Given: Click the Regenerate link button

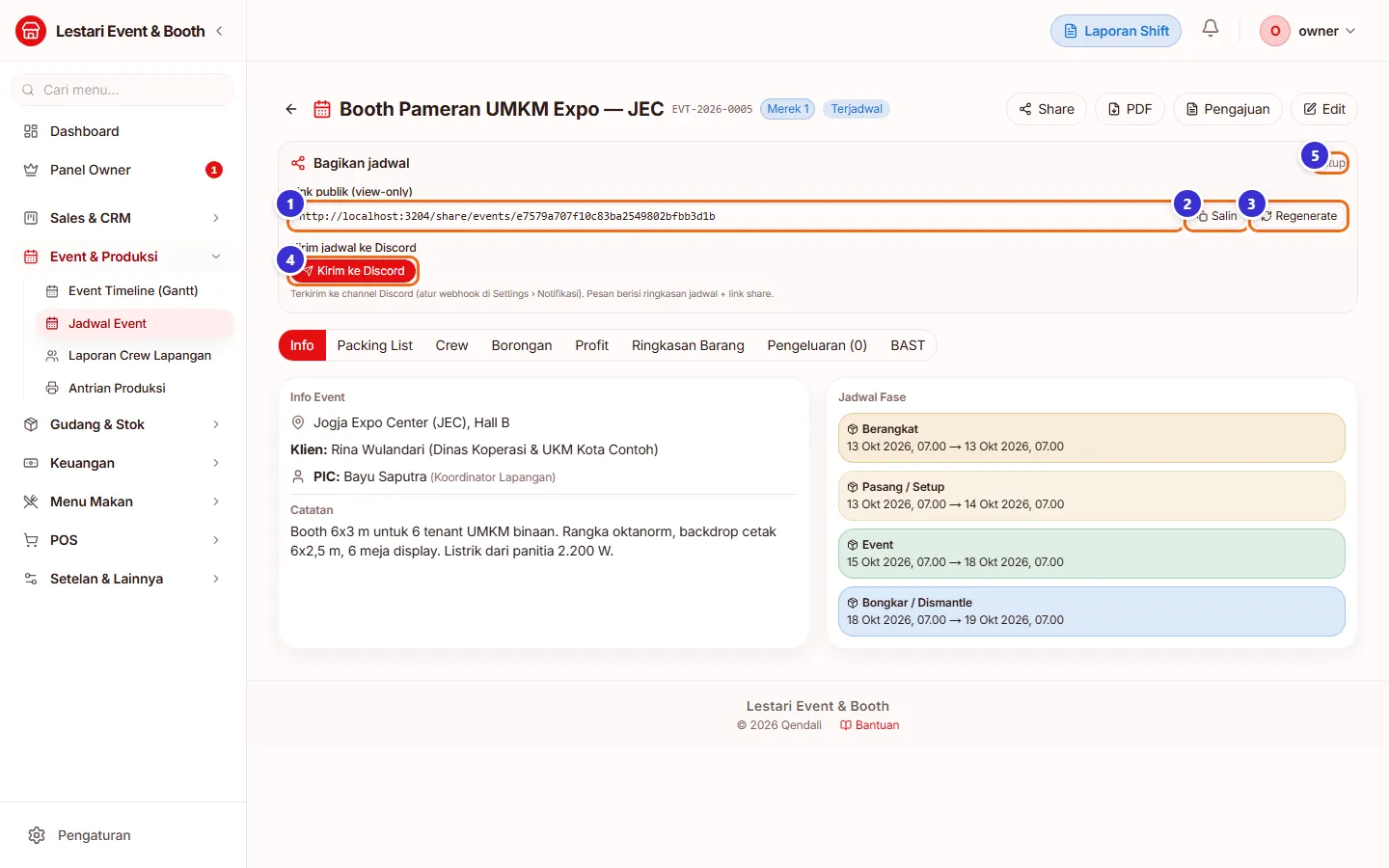Looking at the screenshot, I should (1299, 216).
